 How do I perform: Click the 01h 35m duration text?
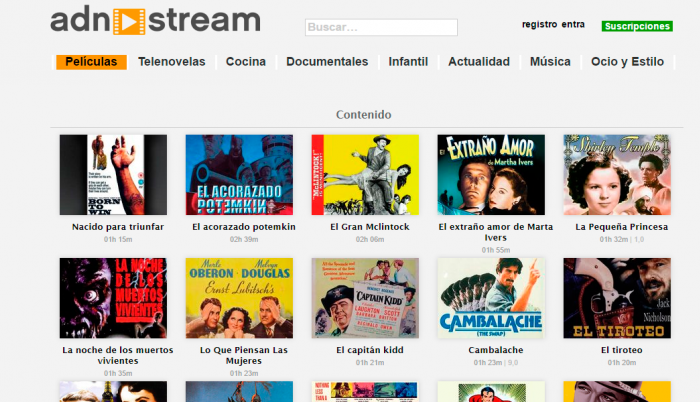(x=118, y=373)
